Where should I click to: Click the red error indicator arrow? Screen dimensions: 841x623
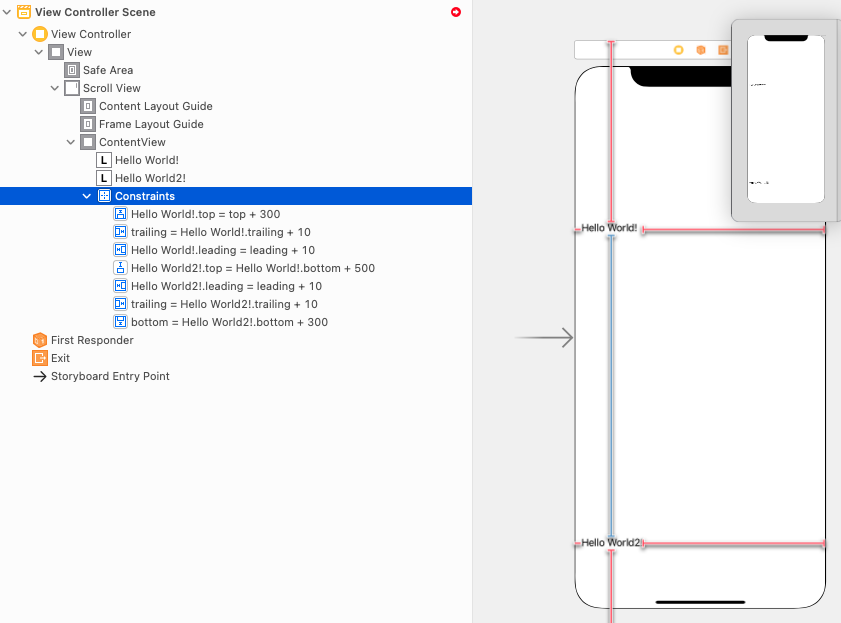coord(456,12)
